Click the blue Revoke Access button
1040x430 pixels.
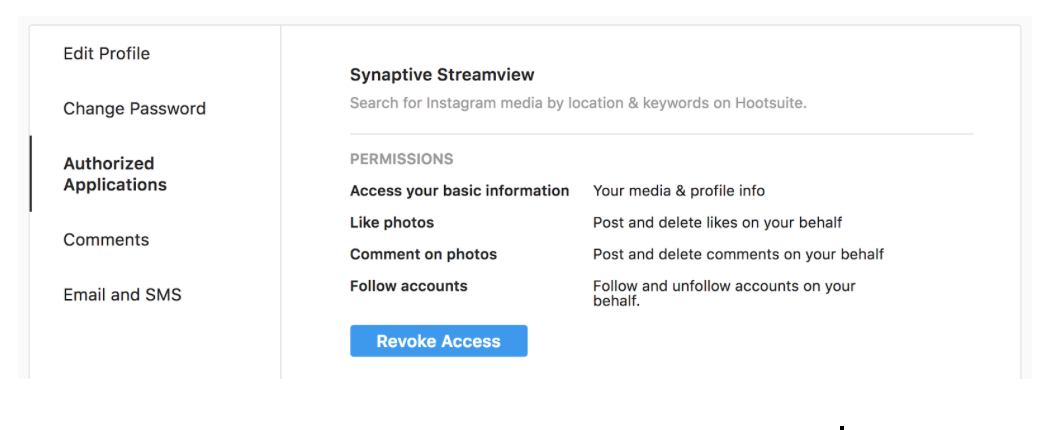[438, 341]
